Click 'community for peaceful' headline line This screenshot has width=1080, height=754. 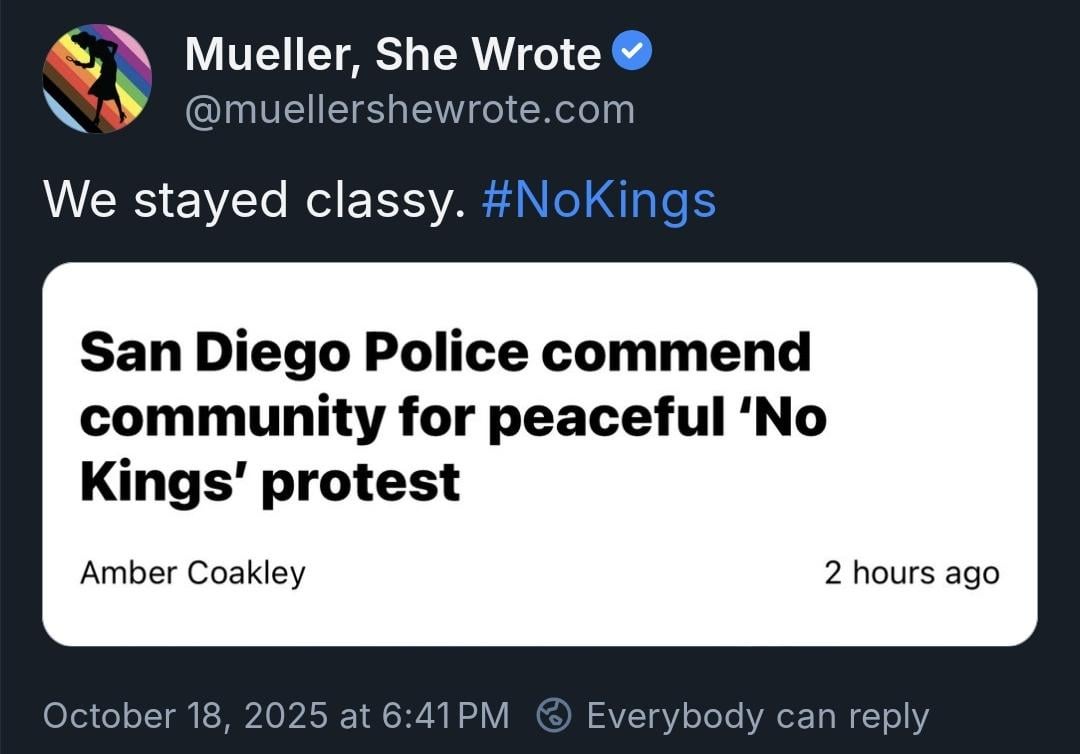[453, 417]
